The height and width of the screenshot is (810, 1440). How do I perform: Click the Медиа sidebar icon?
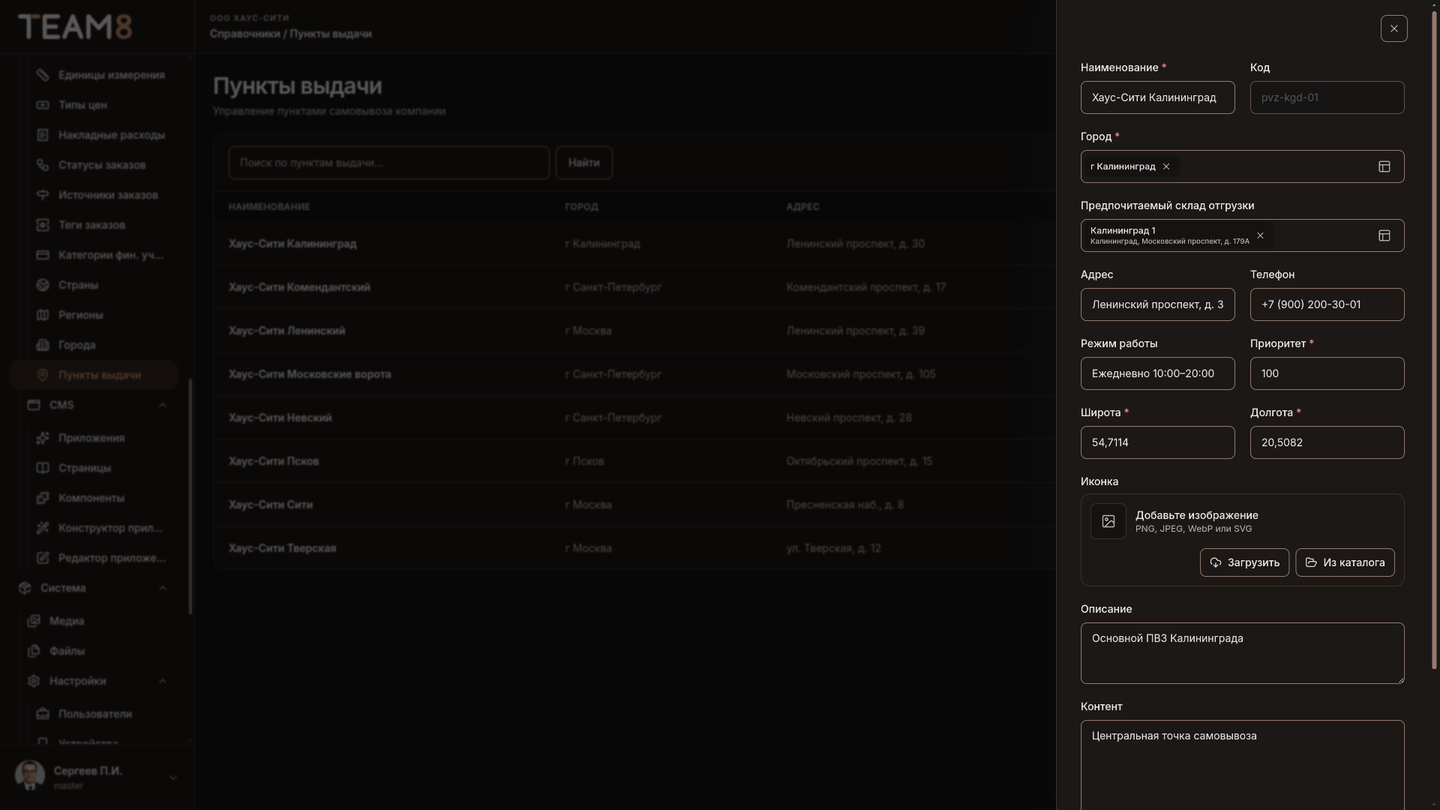coord(33,621)
